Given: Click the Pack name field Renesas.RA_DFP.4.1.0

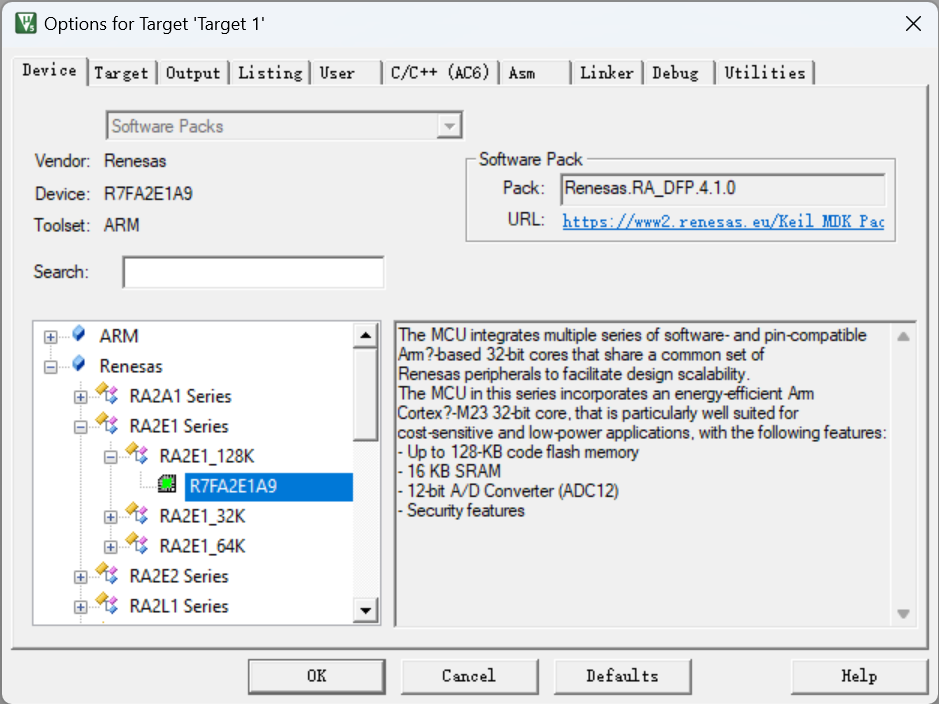Looking at the screenshot, I should [723, 189].
